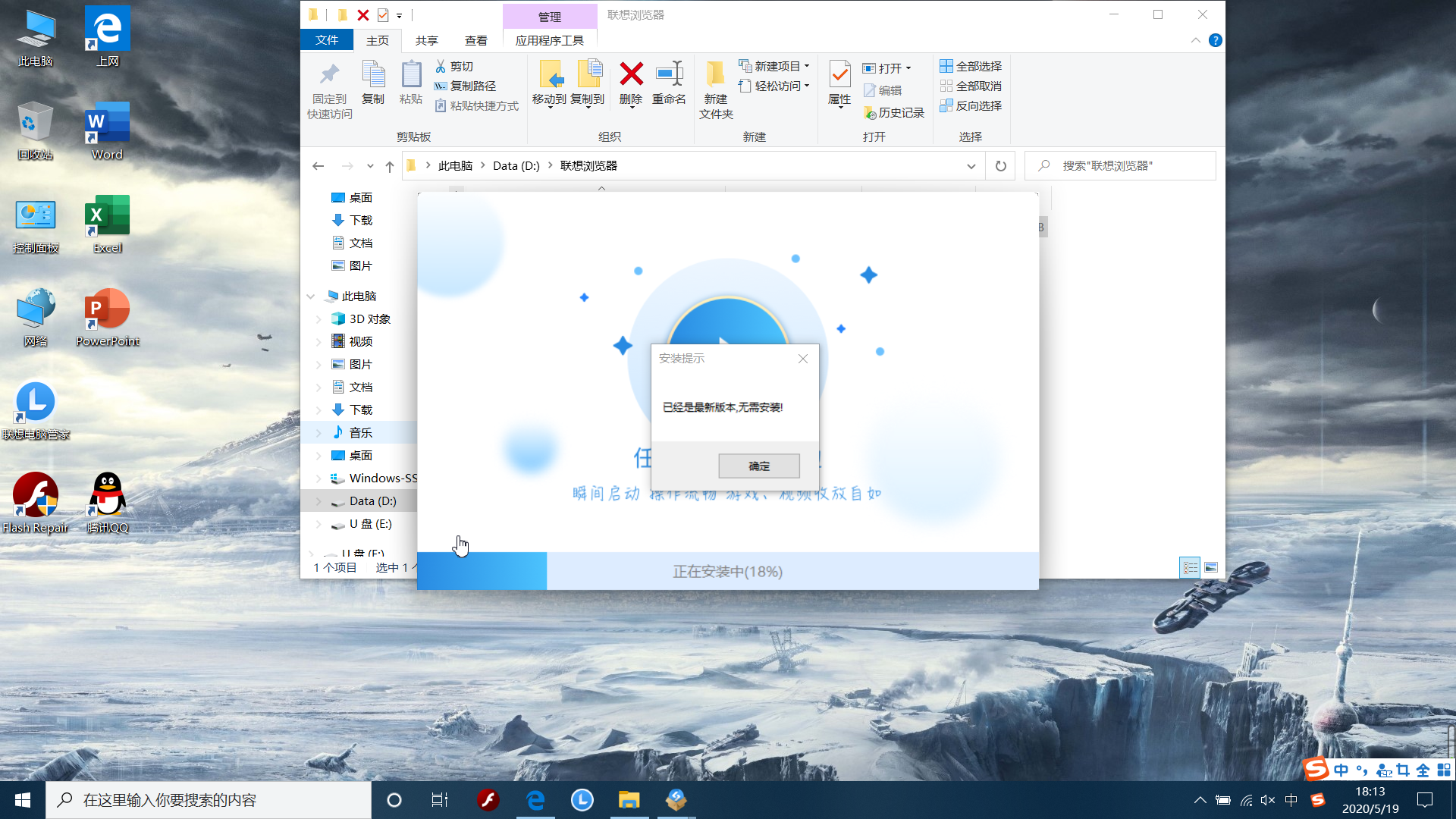Click the Explorer Help question mark

click(1216, 40)
